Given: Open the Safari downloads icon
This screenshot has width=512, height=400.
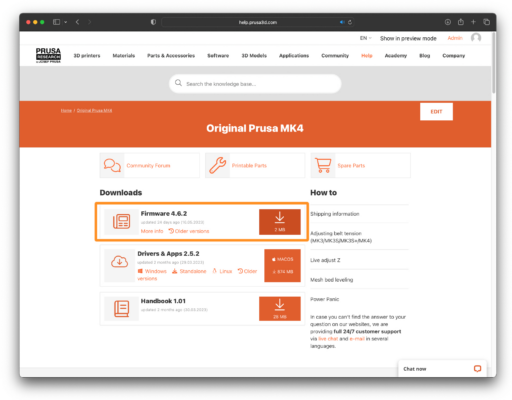Looking at the screenshot, I should (448, 22).
